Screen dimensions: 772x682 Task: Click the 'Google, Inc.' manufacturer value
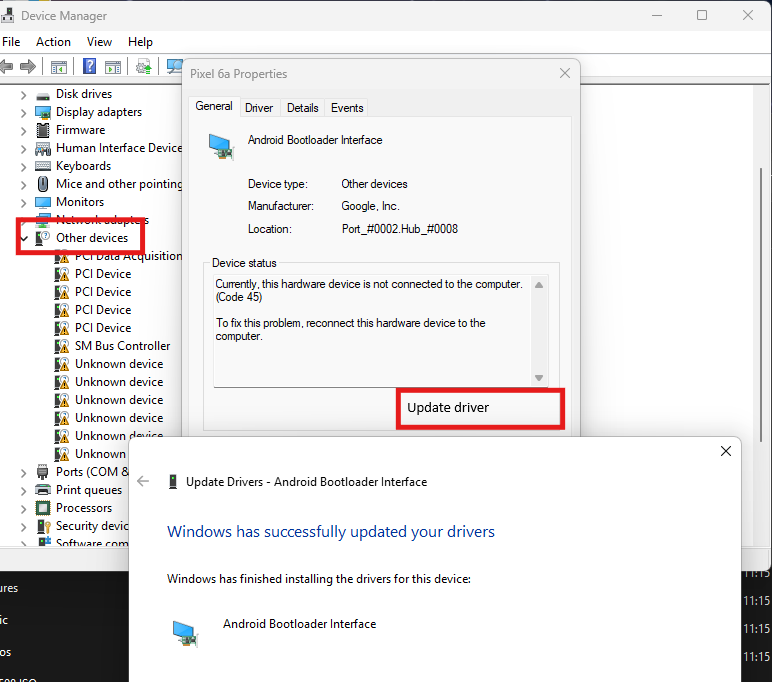click(x=370, y=206)
